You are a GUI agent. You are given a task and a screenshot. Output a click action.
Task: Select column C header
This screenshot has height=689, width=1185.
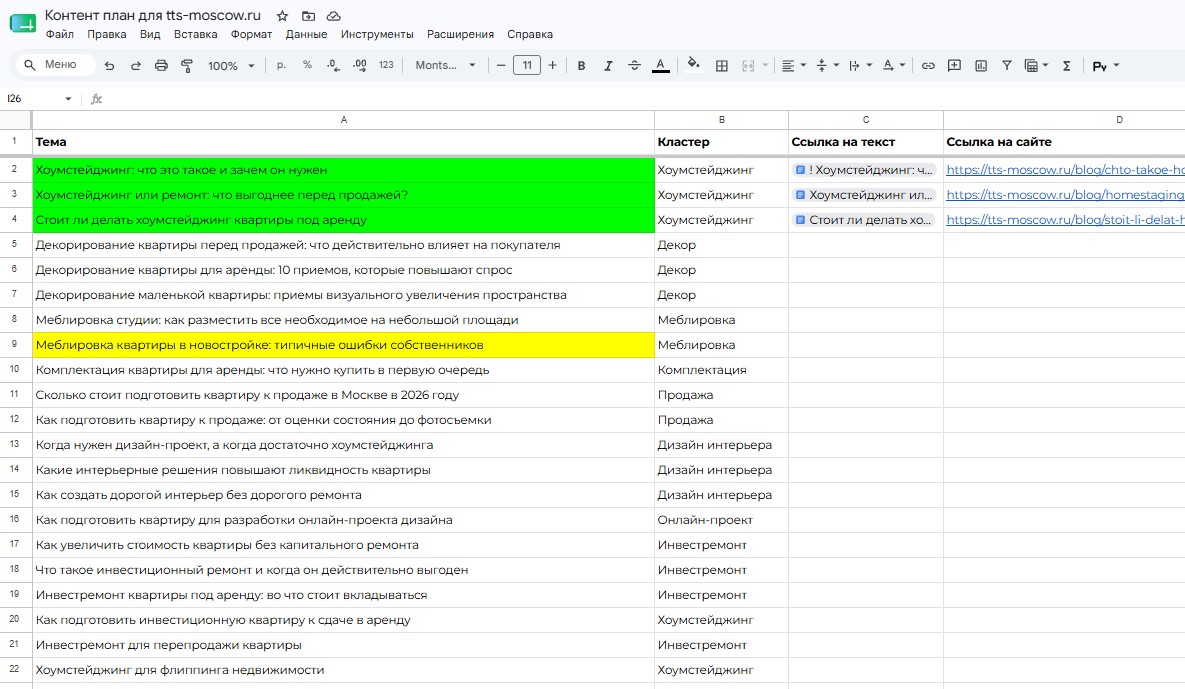point(866,119)
